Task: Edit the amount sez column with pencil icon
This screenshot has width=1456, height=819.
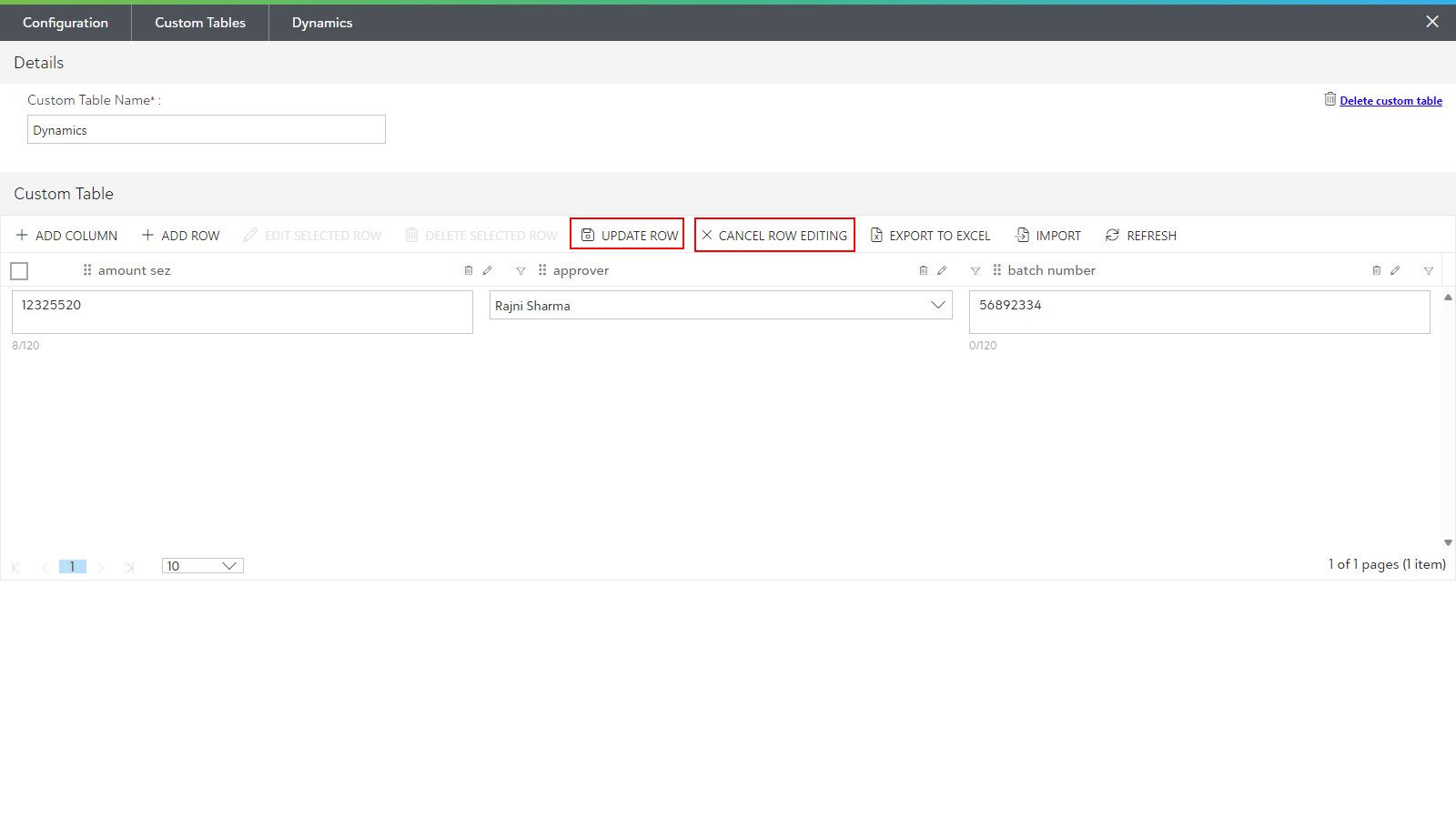Action: tap(487, 270)
